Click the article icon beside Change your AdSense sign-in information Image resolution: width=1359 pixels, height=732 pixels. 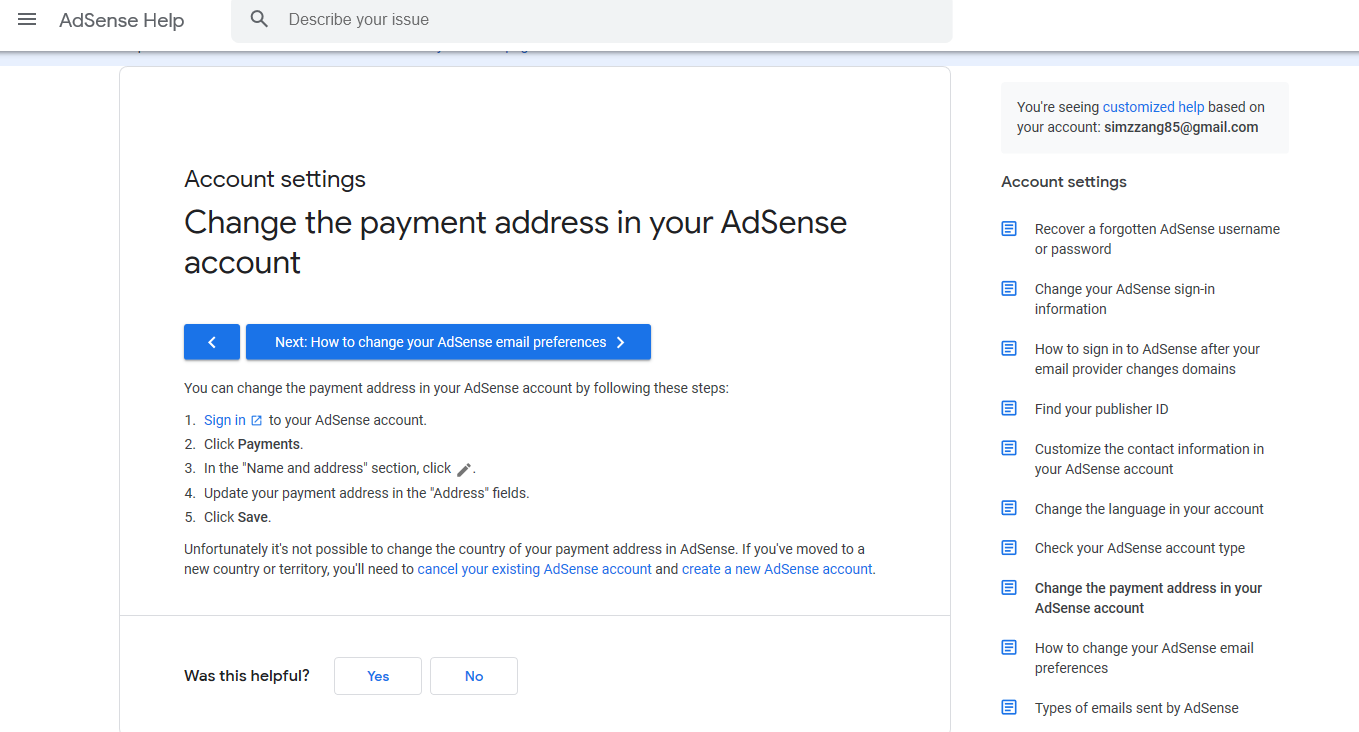(x=1009, y=289)
